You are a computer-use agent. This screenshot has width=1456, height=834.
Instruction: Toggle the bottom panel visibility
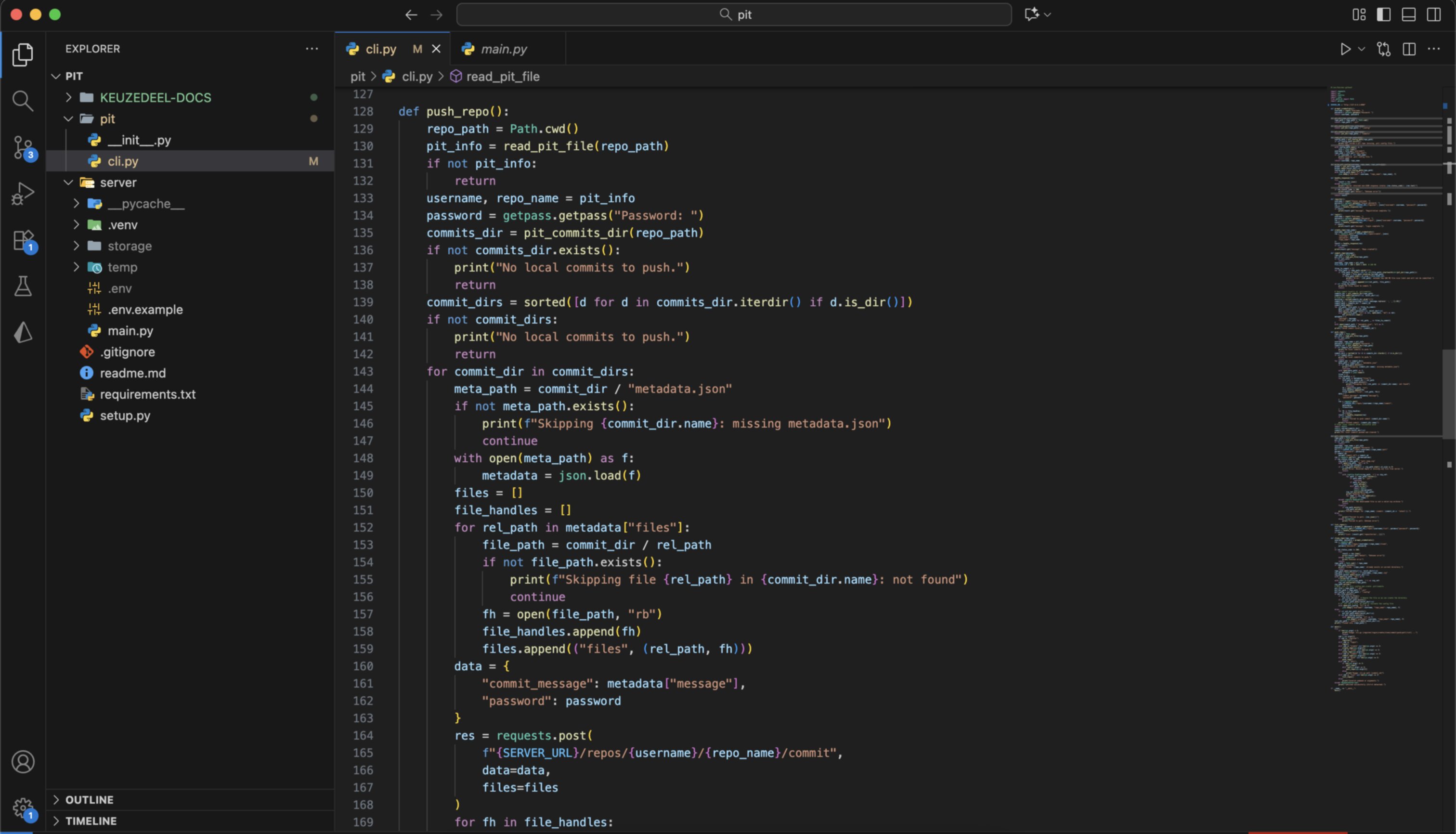(x=1408, y=14)
